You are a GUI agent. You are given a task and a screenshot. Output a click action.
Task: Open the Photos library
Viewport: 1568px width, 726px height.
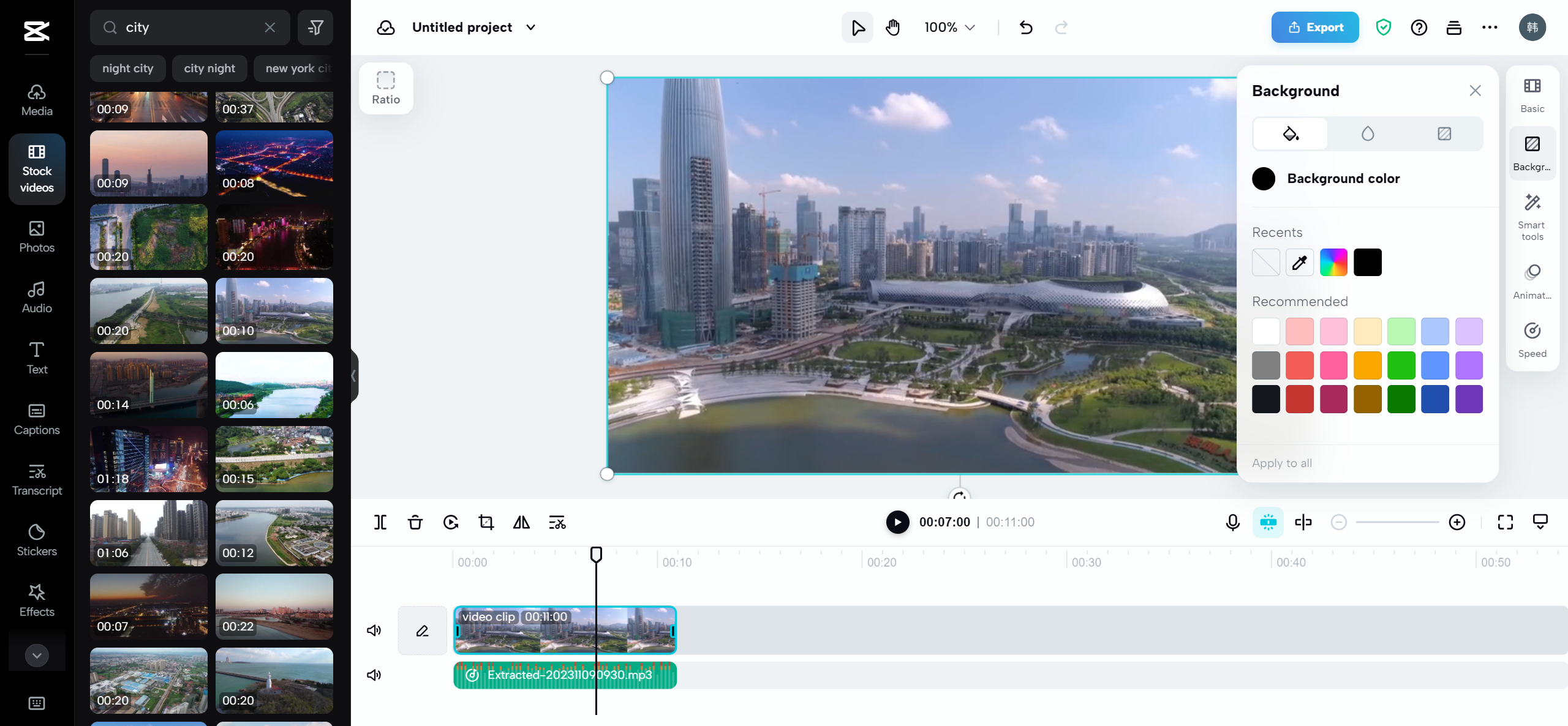(x=37, y=237)
